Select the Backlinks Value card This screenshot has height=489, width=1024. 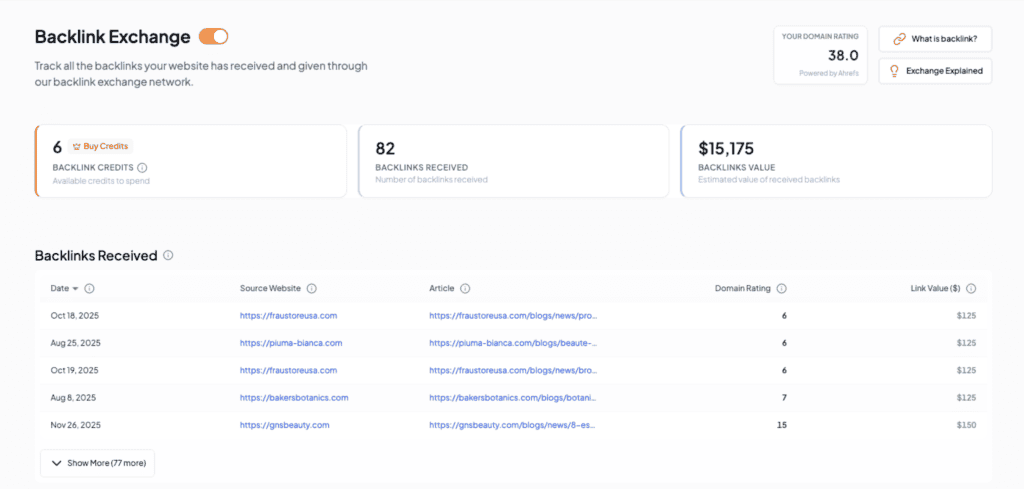tap(836, 161)
